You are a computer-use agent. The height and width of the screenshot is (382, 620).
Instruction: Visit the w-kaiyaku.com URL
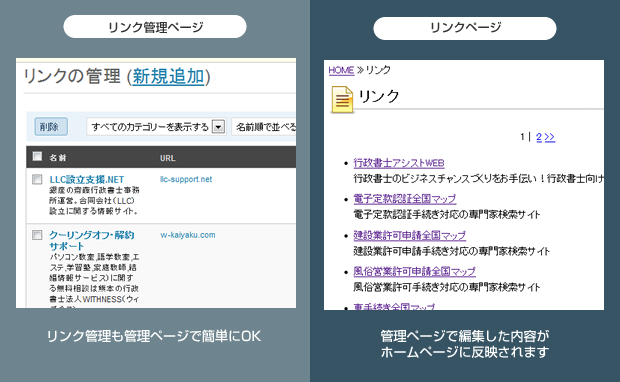(x=188, y=235)
